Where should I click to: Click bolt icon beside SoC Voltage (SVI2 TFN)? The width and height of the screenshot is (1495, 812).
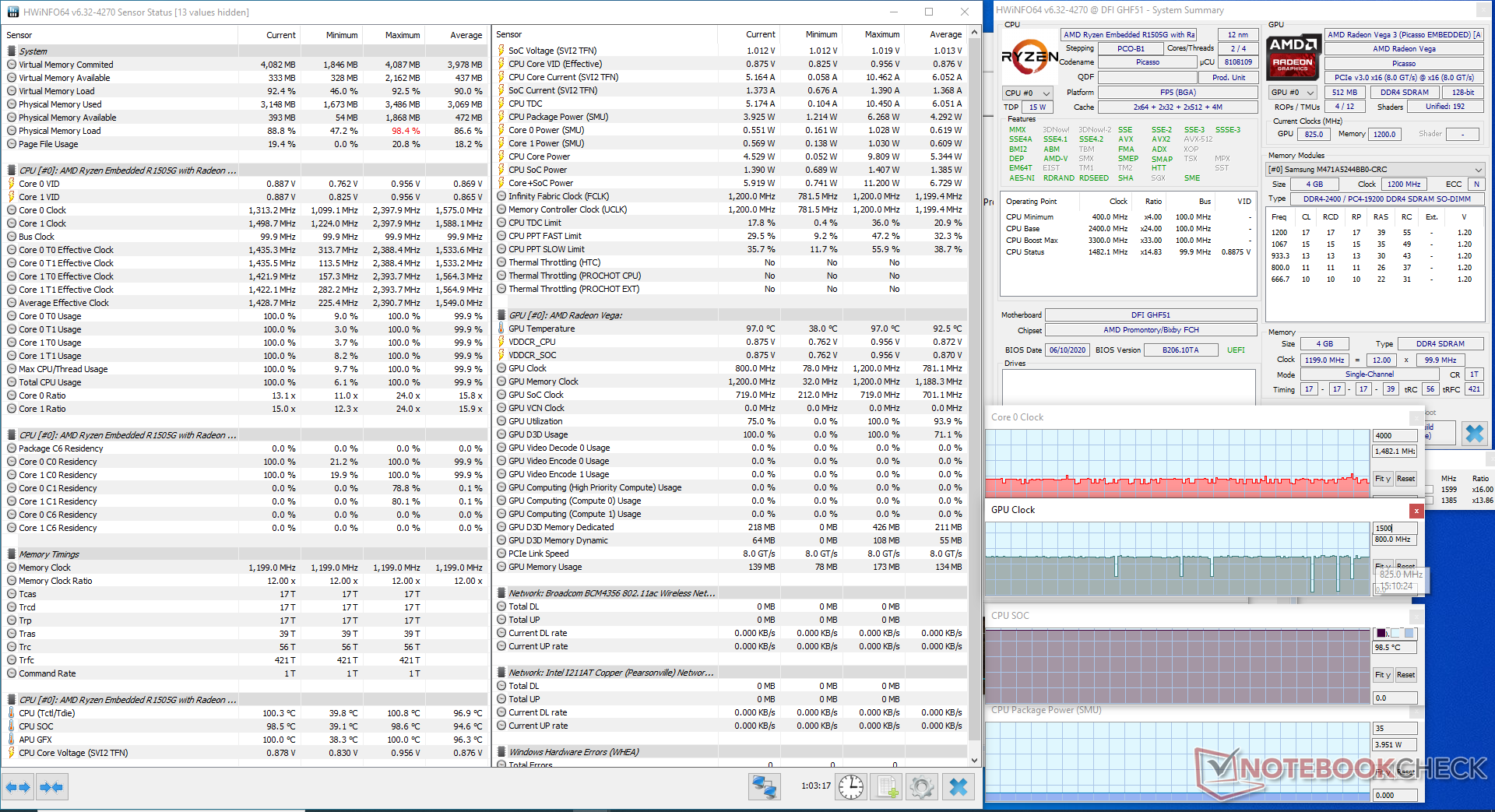click(501, 51)
